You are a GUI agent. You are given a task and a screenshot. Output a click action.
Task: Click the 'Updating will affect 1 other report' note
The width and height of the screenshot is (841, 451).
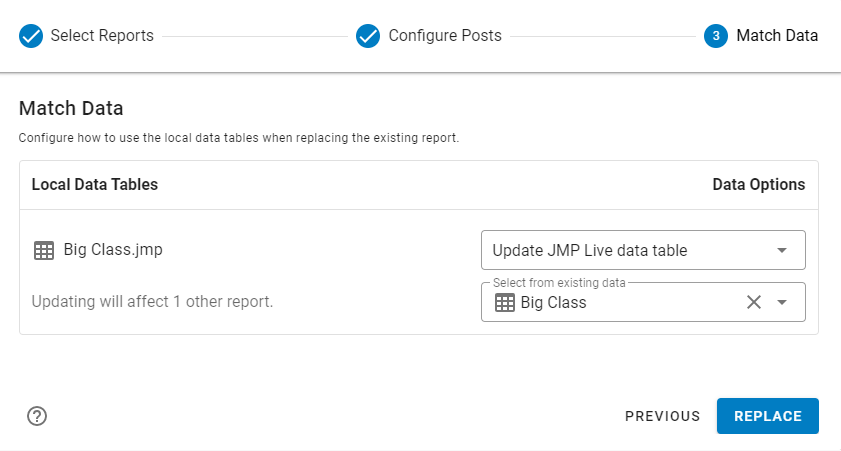coord(152,301)
